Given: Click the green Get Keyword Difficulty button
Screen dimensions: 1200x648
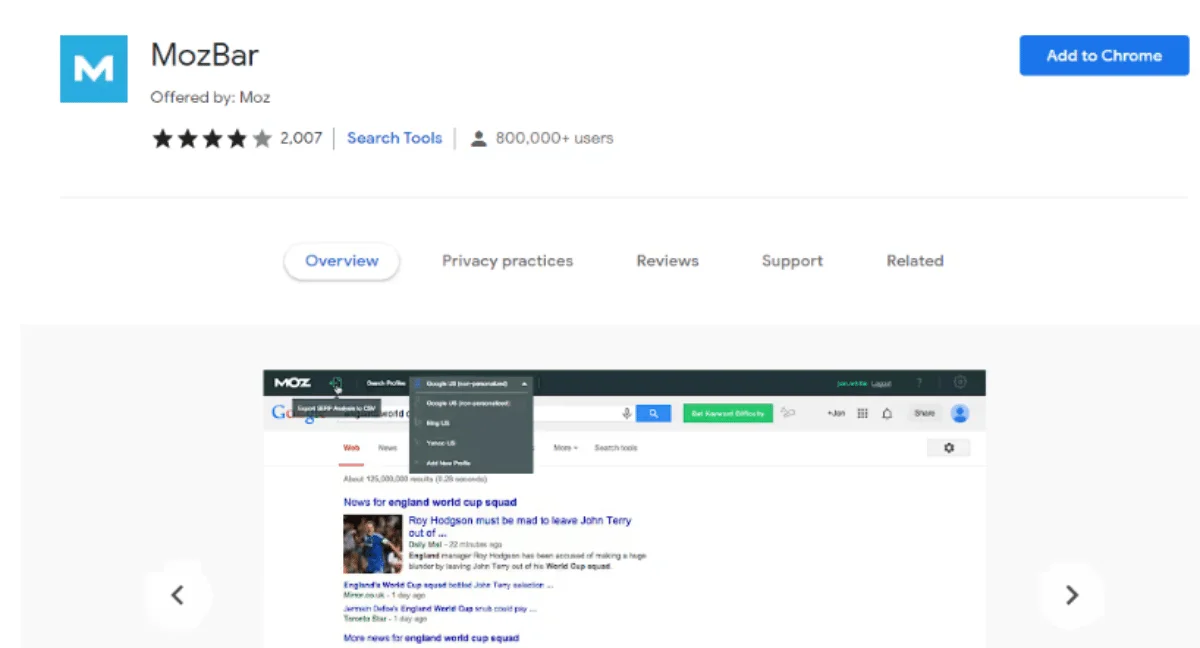Looking at the screenshot, I should coord(728,413).
